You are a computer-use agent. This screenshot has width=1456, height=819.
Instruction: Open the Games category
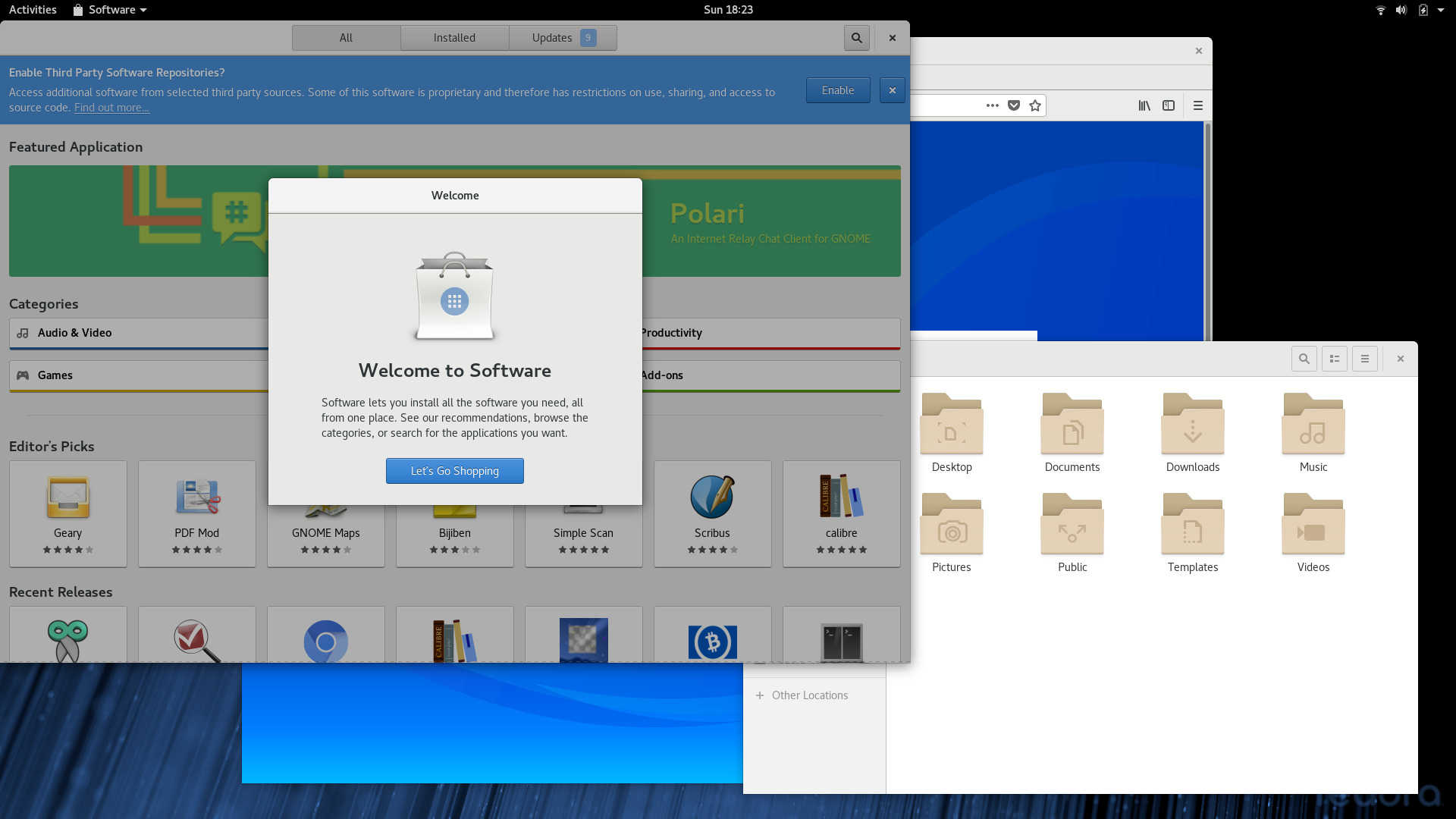pyautogui.click(x=139, y=376)
